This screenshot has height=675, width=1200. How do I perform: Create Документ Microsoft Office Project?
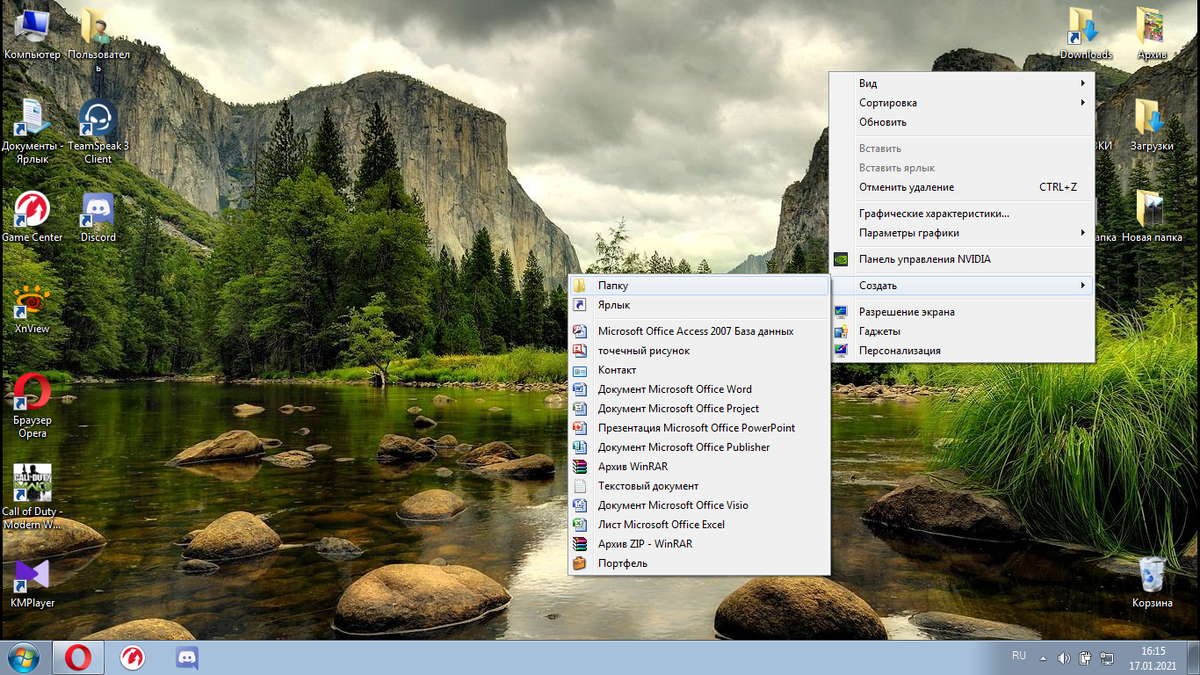[x=699, y=409]
